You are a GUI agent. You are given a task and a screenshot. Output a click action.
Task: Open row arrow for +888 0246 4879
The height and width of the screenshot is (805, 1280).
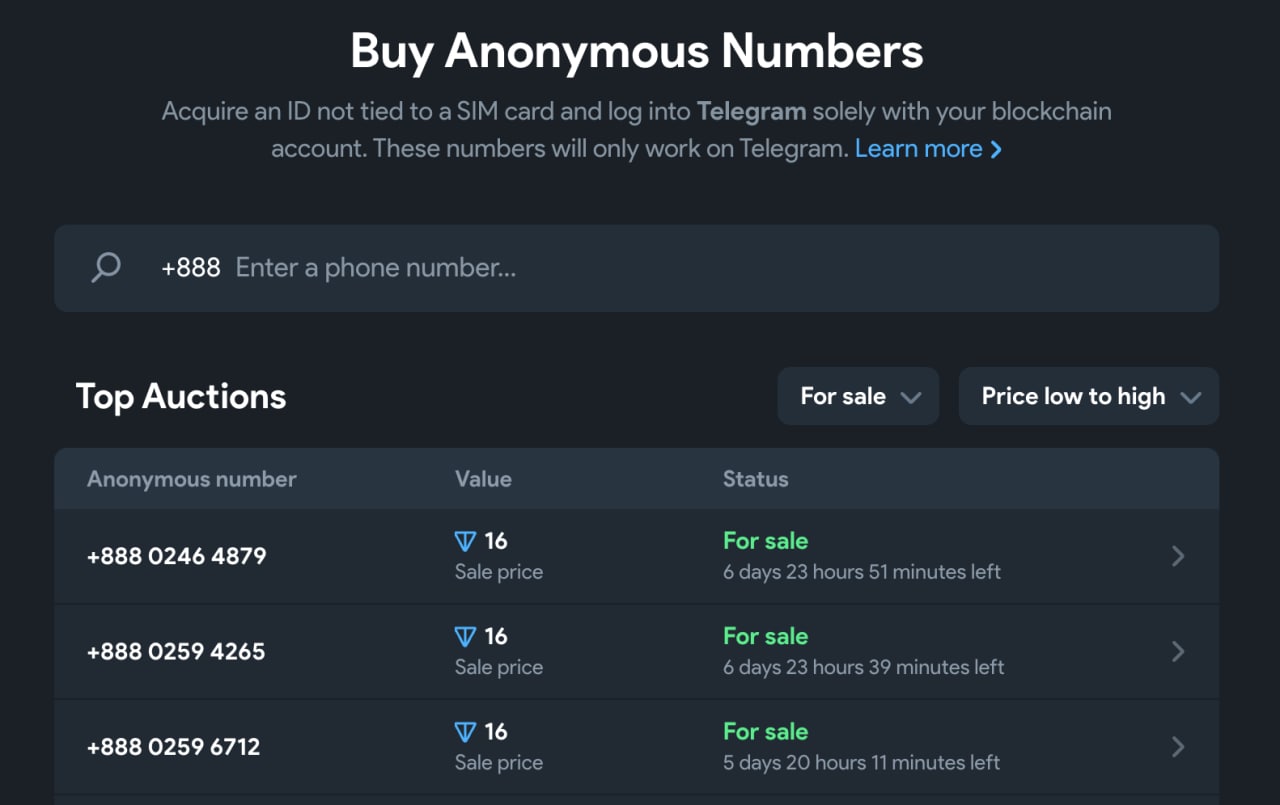point(1178,556)
